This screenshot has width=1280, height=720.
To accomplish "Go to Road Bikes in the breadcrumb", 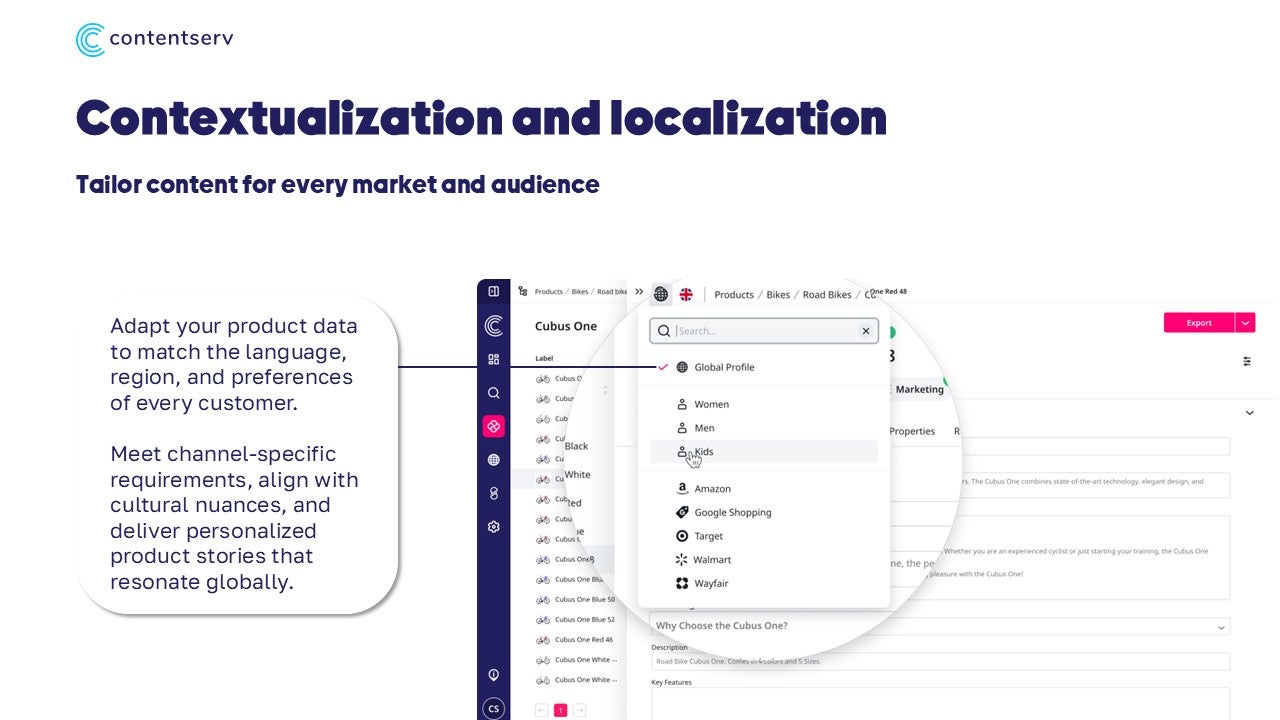I will pyautogui.click(x=827, y=295).
